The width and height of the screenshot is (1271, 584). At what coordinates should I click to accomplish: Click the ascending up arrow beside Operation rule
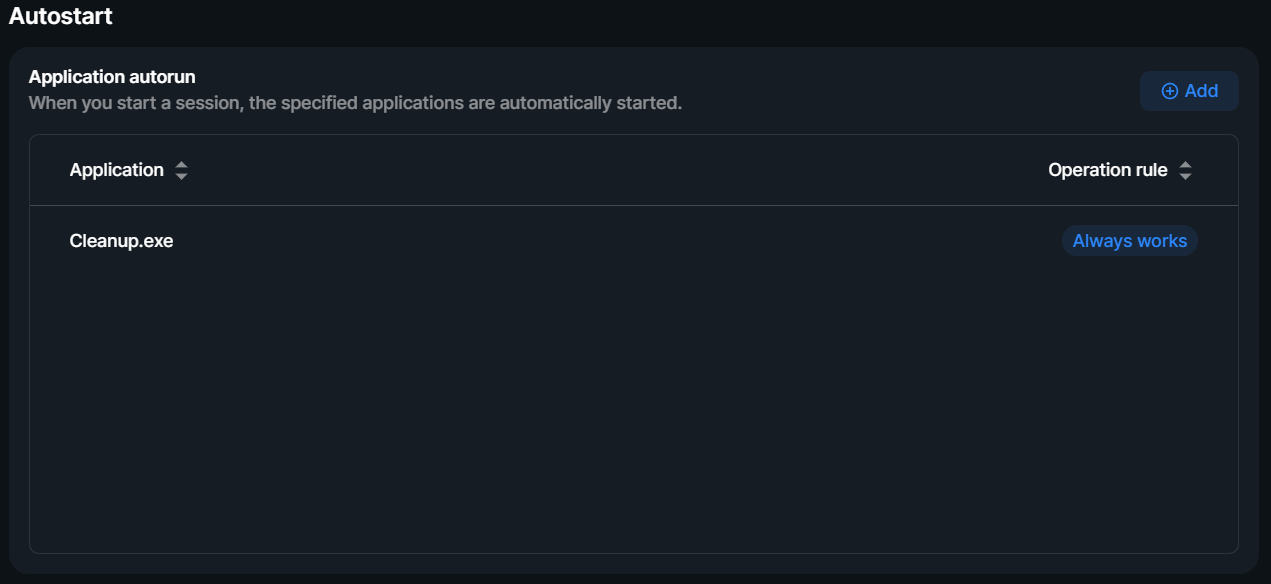(x=1185, y=165)
